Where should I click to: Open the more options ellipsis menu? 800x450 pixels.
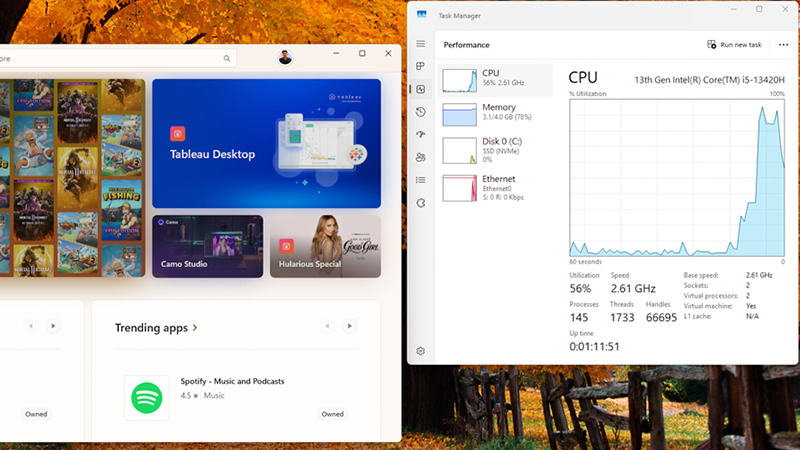click(783, 45)
